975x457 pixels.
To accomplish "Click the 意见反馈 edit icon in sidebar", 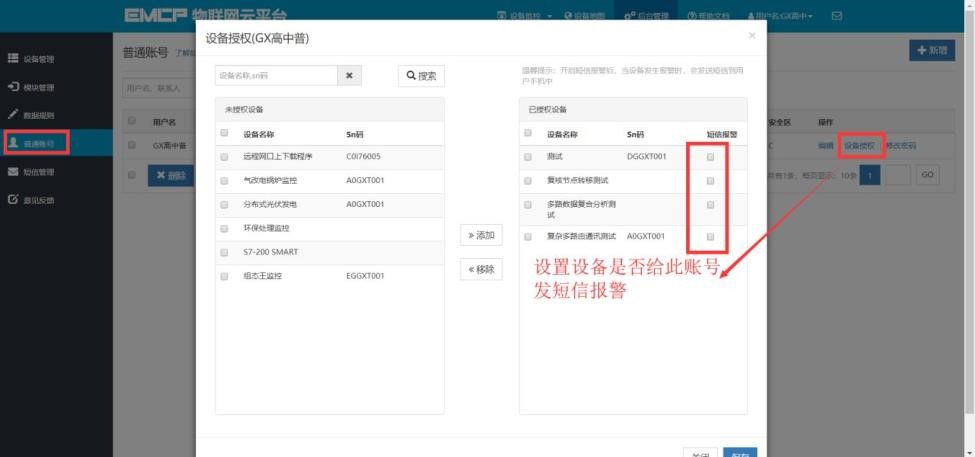I will pos(12,200).
